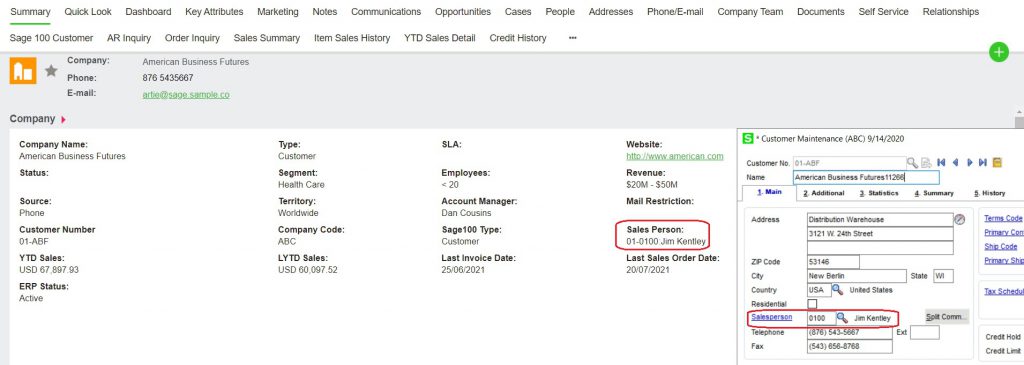Click the Telephone field (876) 543-5667
The width and height of the screenshot is (1024, 365).
(x=849, y=332)
